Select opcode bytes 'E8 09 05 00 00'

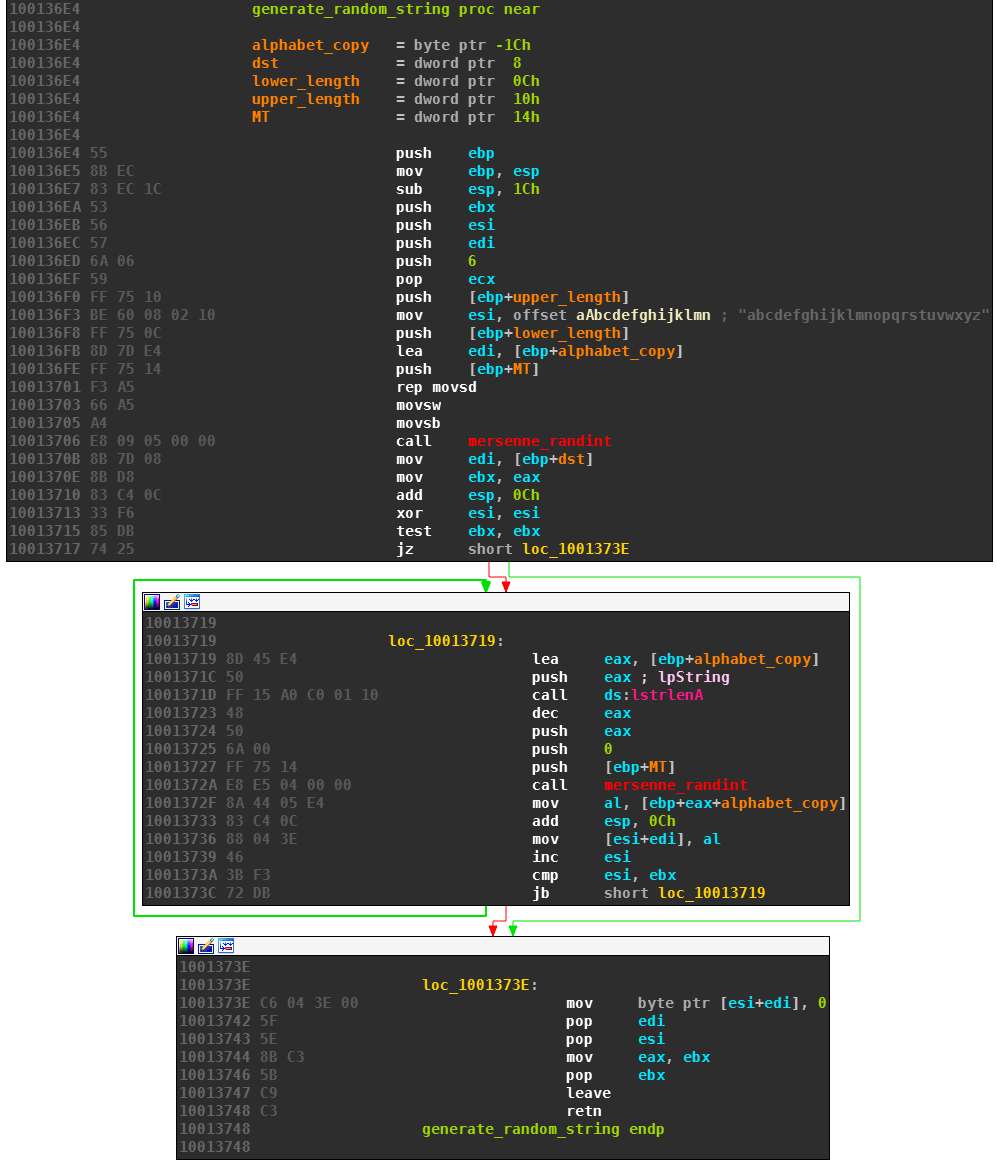click(153, 441)
